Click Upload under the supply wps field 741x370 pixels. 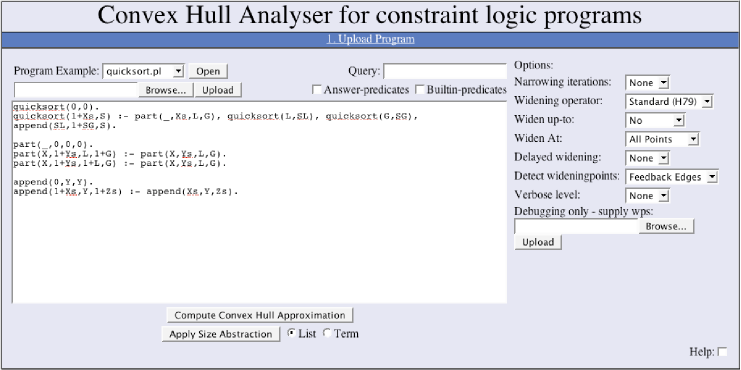click(538, 242)
